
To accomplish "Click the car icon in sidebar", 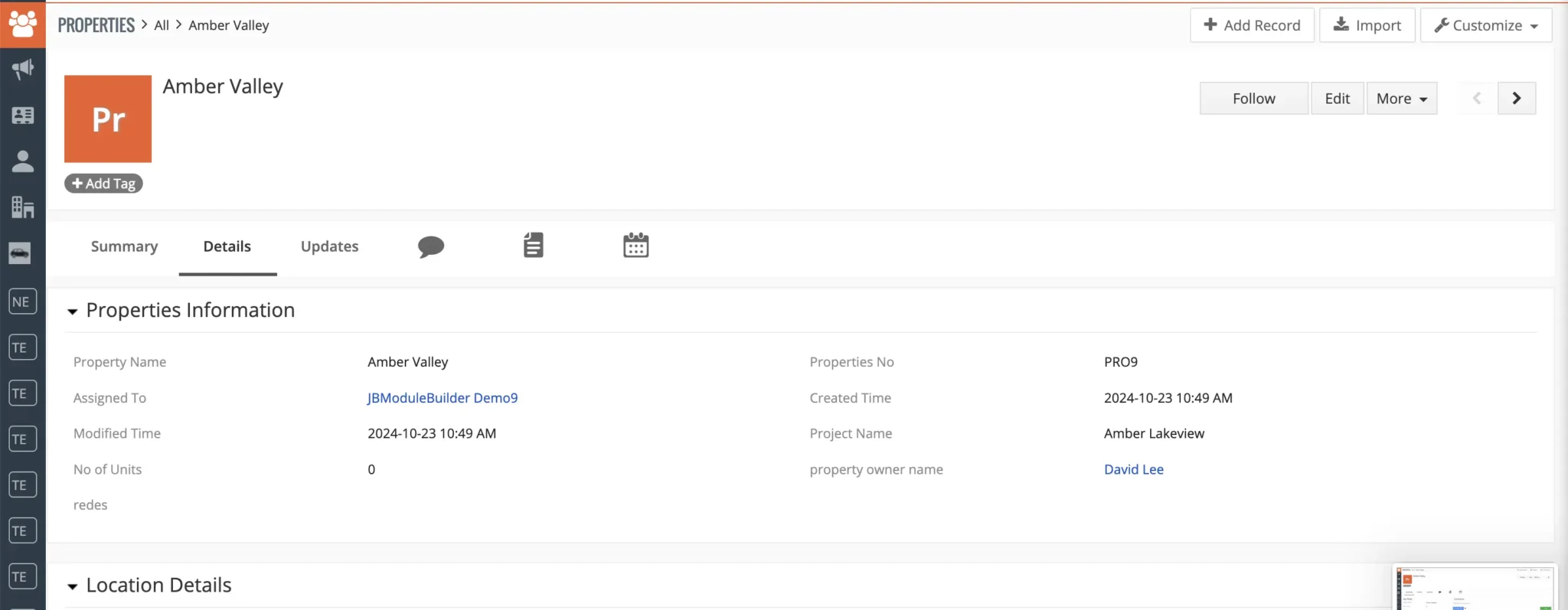I will click(x=21, y=253).
